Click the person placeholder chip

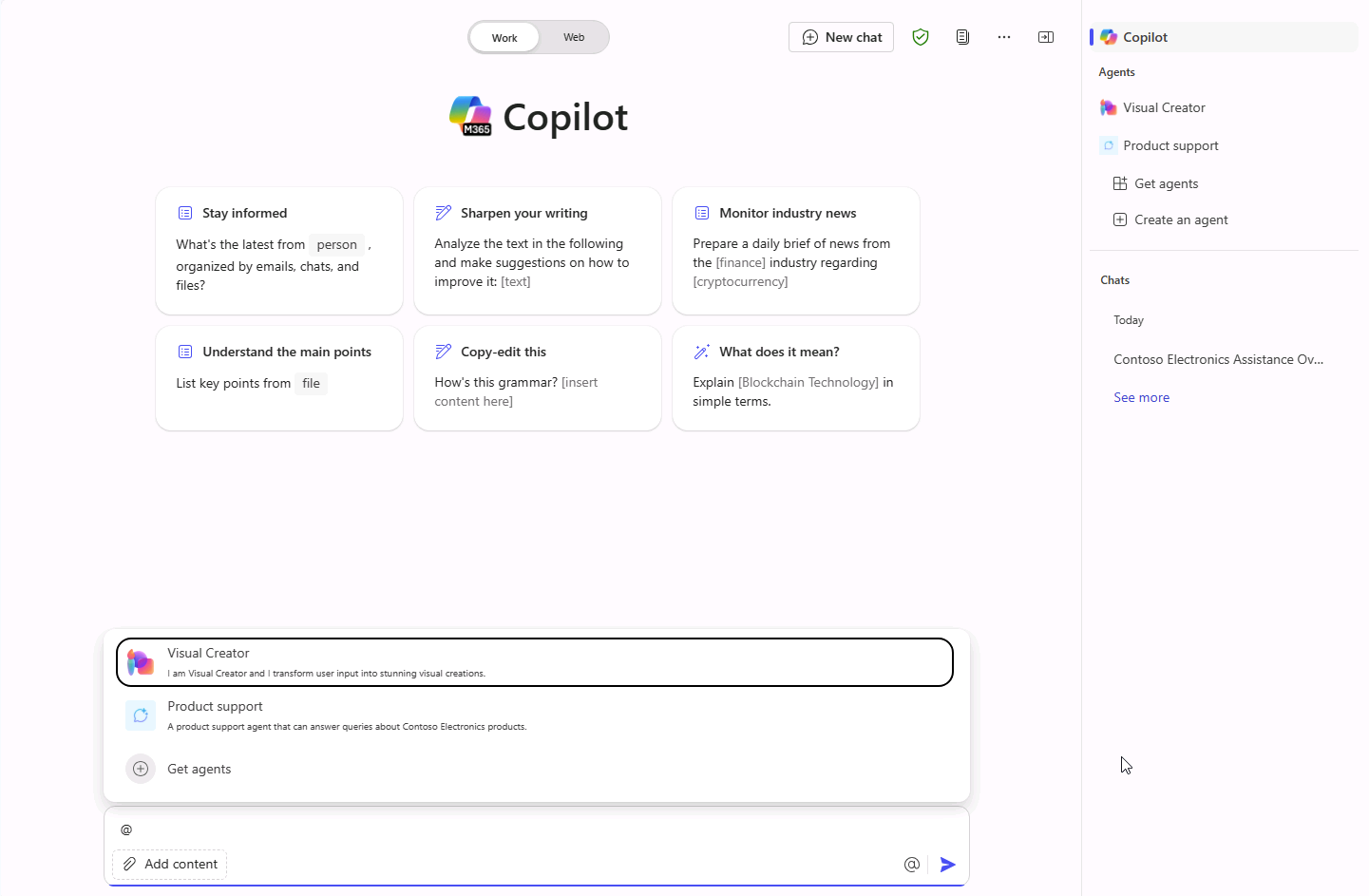pos(337,244)
